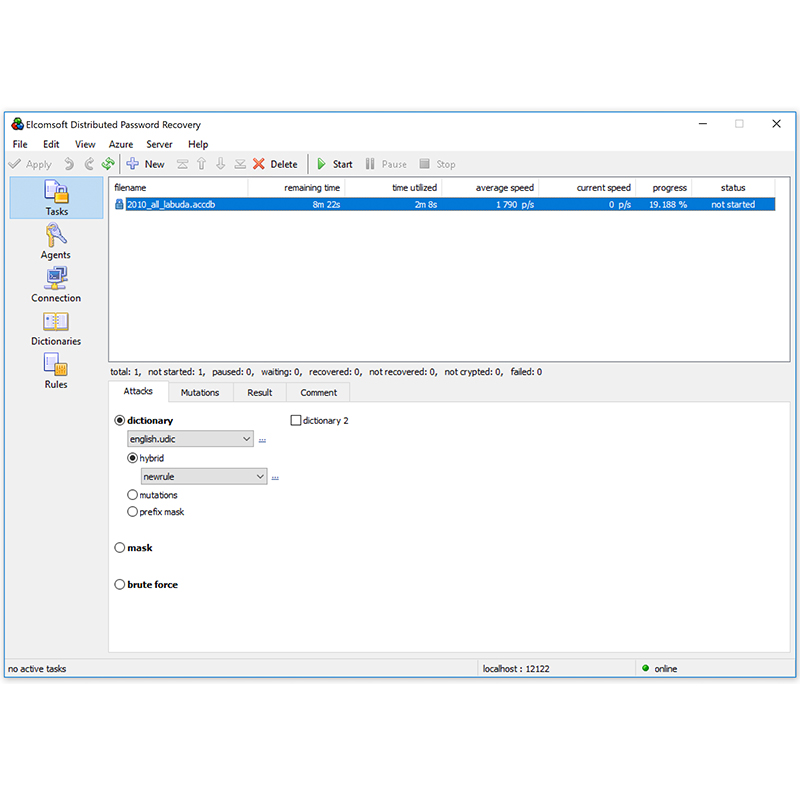
Task: Browse rules via ellipsis next to newrule
Action: pyautogui.click(x=275, y=478)
